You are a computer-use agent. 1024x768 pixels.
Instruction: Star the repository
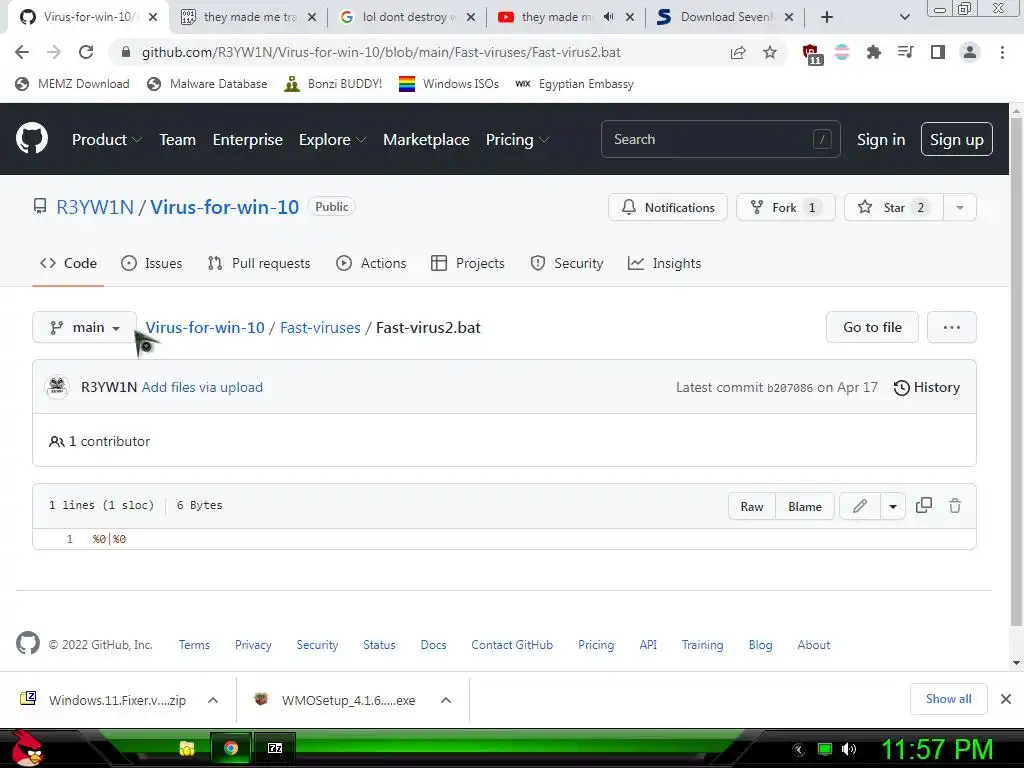tap(893, 207)
